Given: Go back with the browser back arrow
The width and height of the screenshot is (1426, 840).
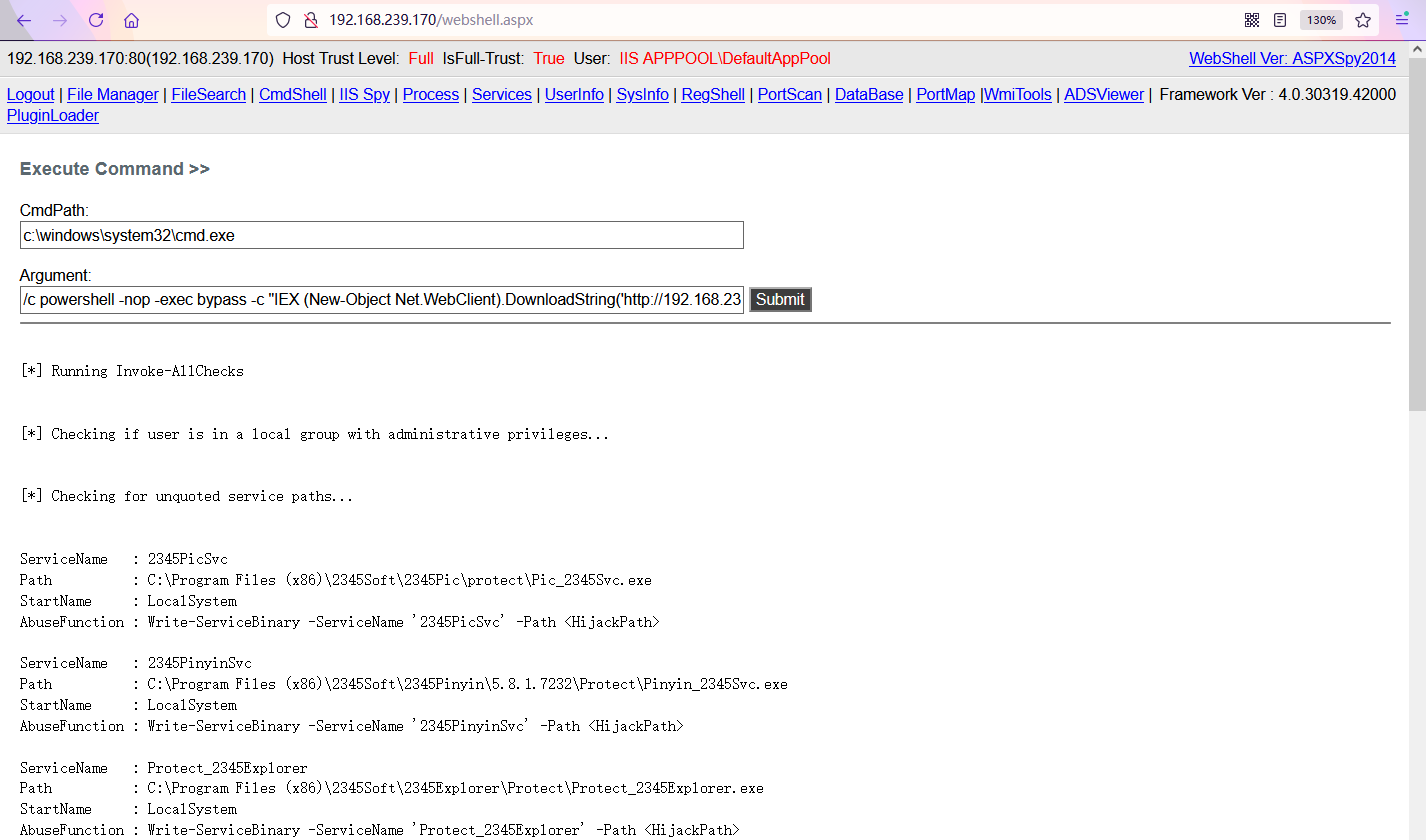Looking at the screenshot, I should (x=24, y=20).
